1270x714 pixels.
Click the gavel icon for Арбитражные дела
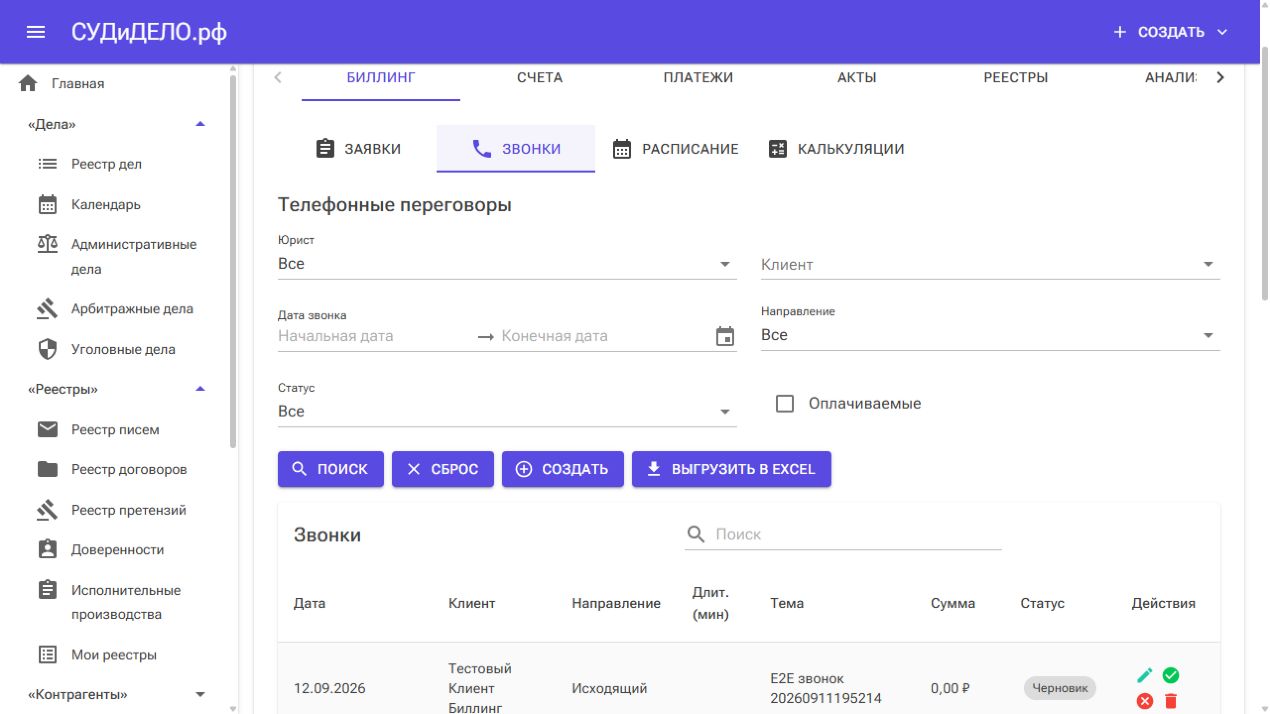[x=48, y=309]
